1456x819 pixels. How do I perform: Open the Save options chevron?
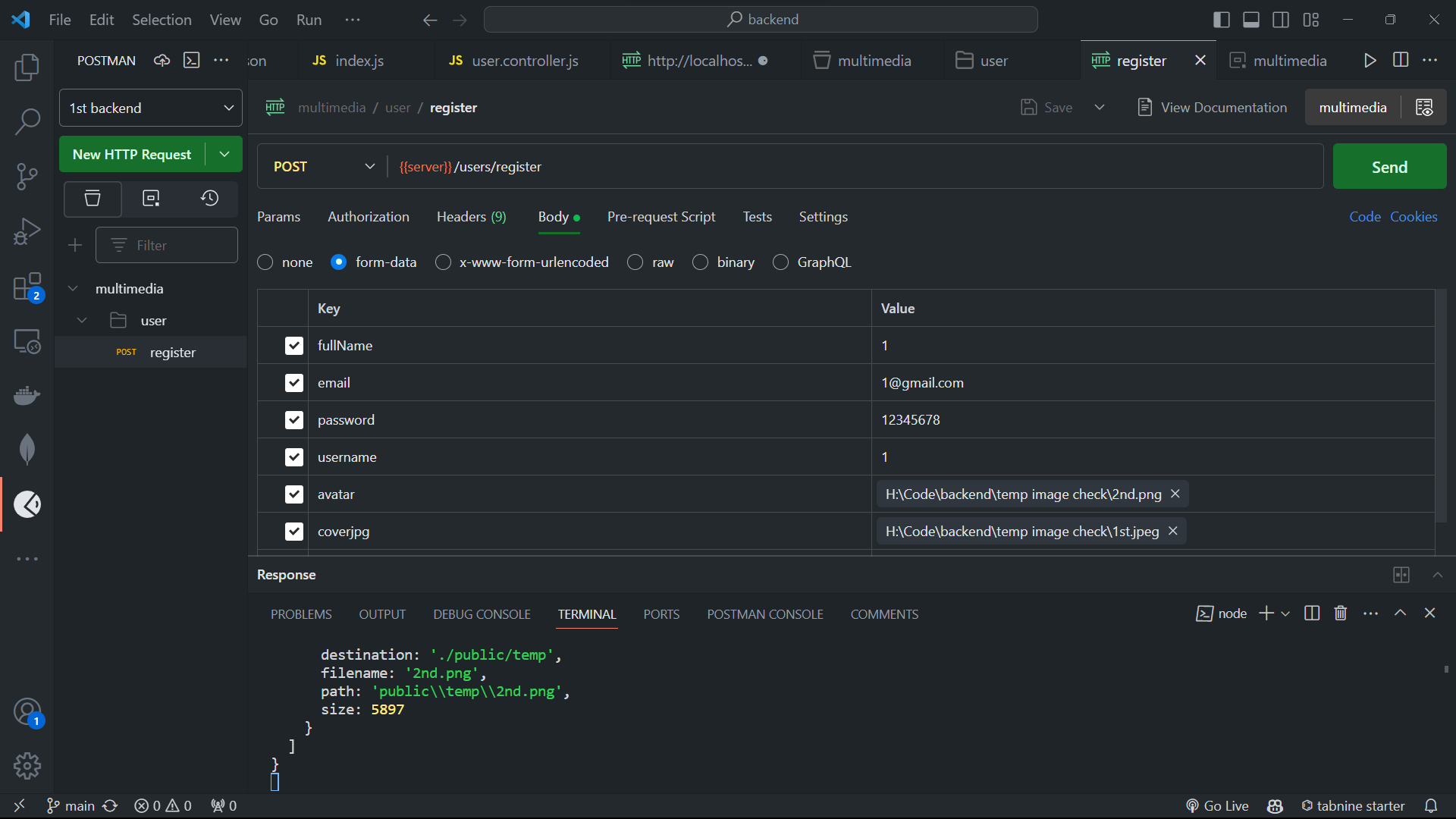pos(1100,108)
